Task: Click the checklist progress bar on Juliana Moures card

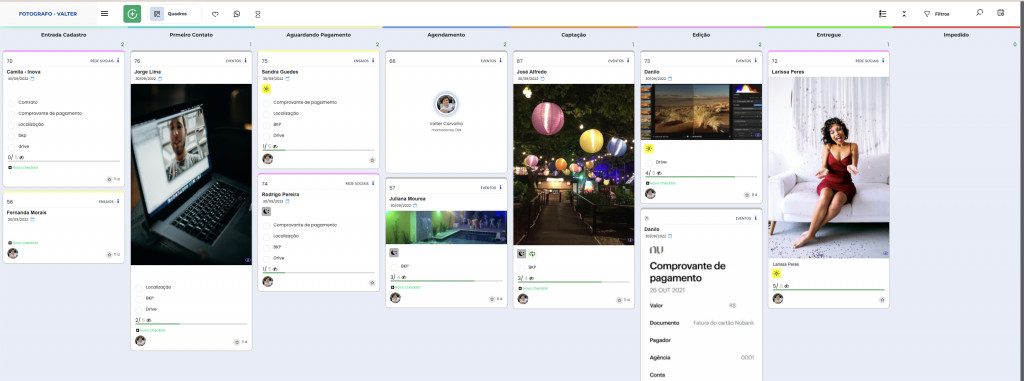Action: point(446,281)
